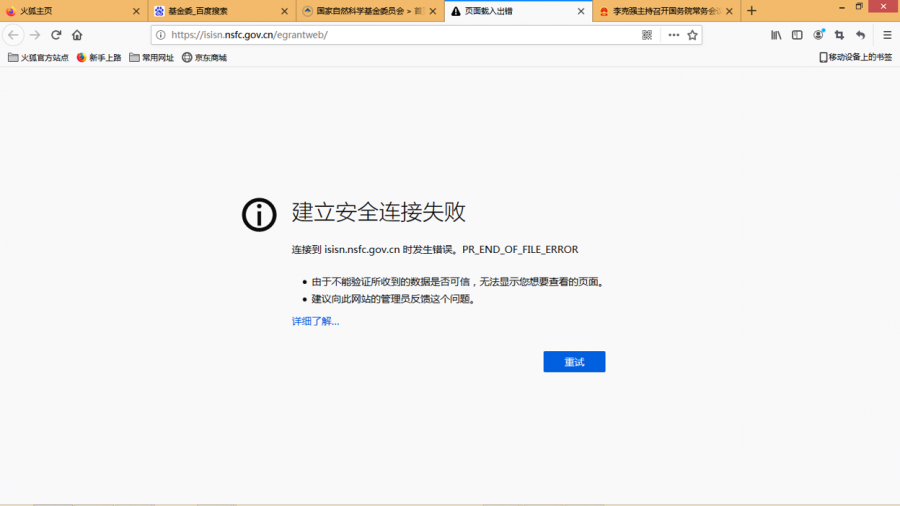Expand the 常用网址 bookmarks folder

pos(151,58)
